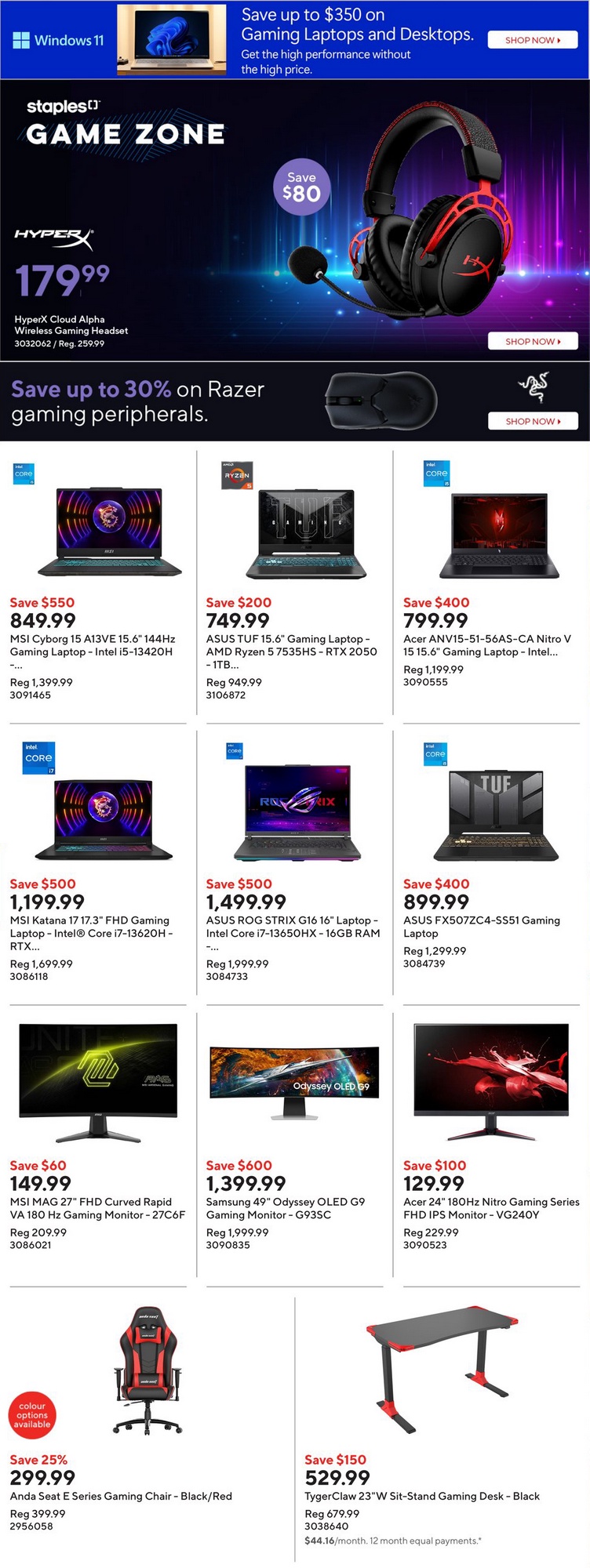The width and height of the screenshot is (590, 1568).
Task: Click Shop Now on gaming laptops banner
Action: (x=532, y=40)
